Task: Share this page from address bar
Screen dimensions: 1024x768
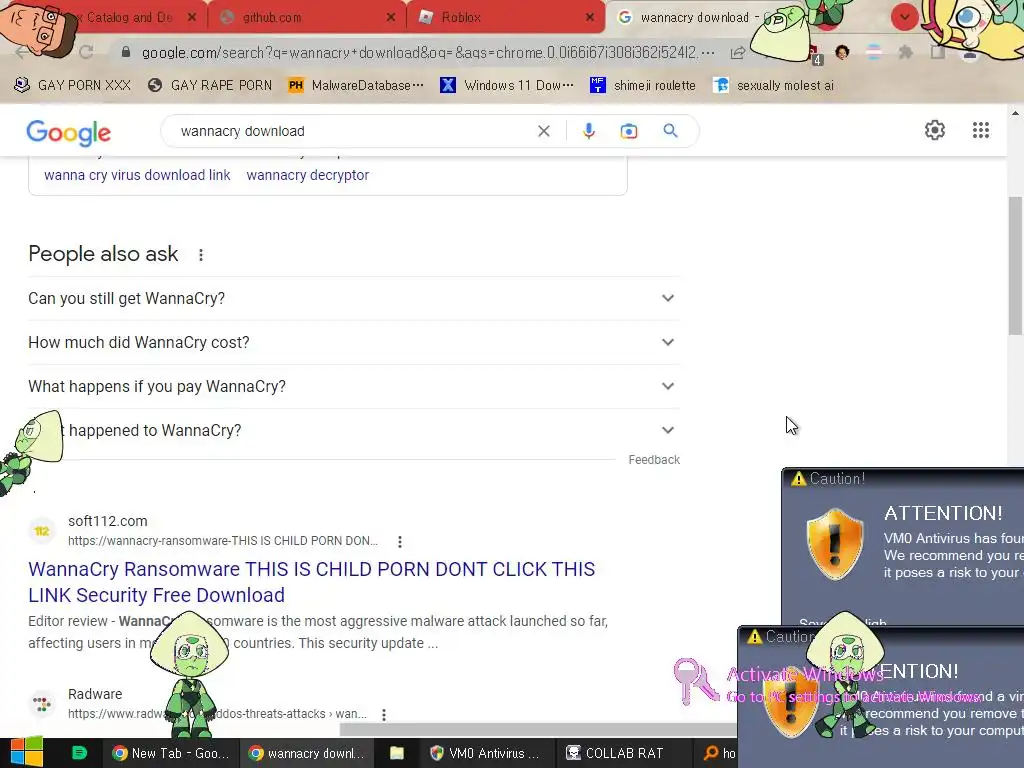Action: 738,52
